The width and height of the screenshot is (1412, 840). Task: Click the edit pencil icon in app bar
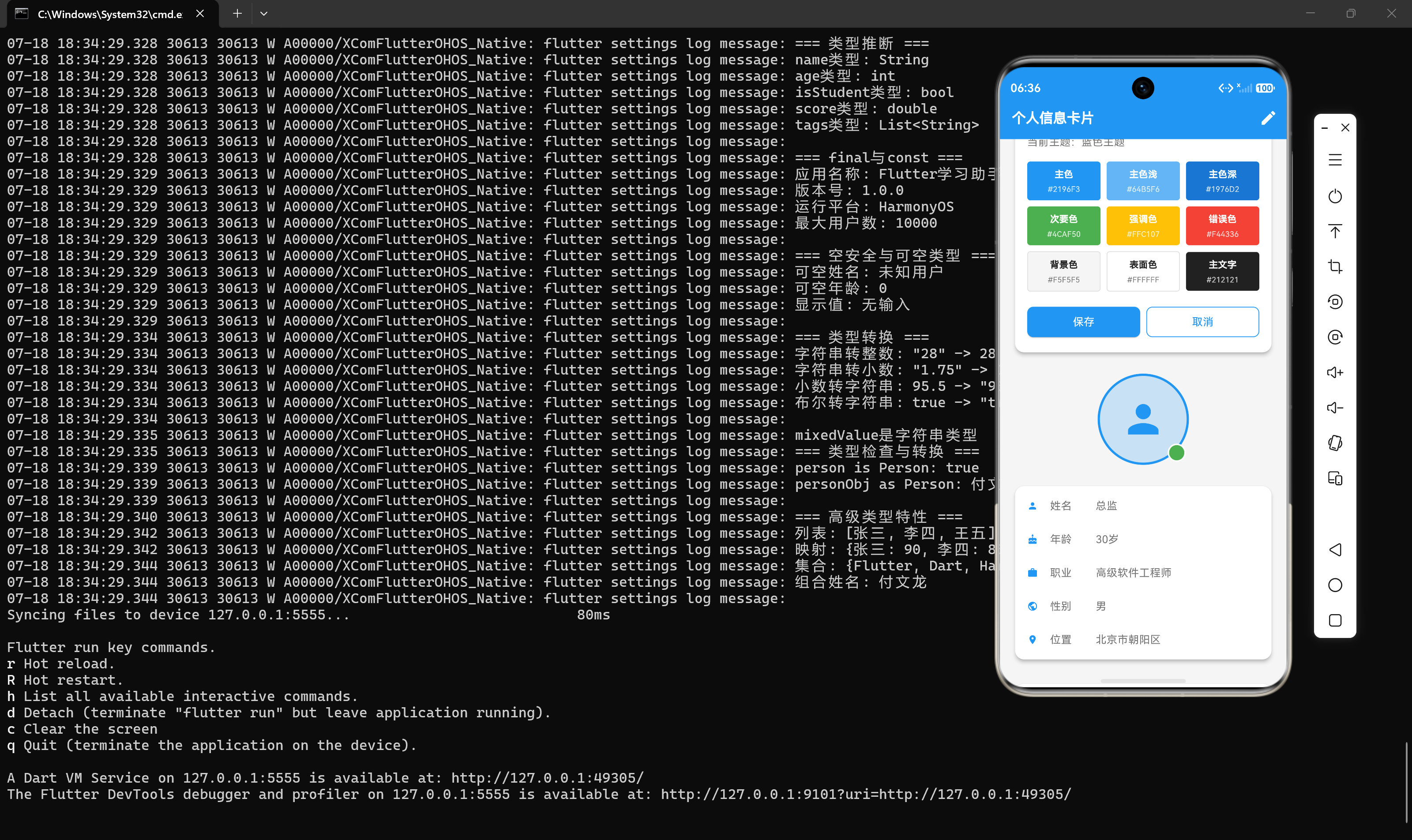[1268, 118]
